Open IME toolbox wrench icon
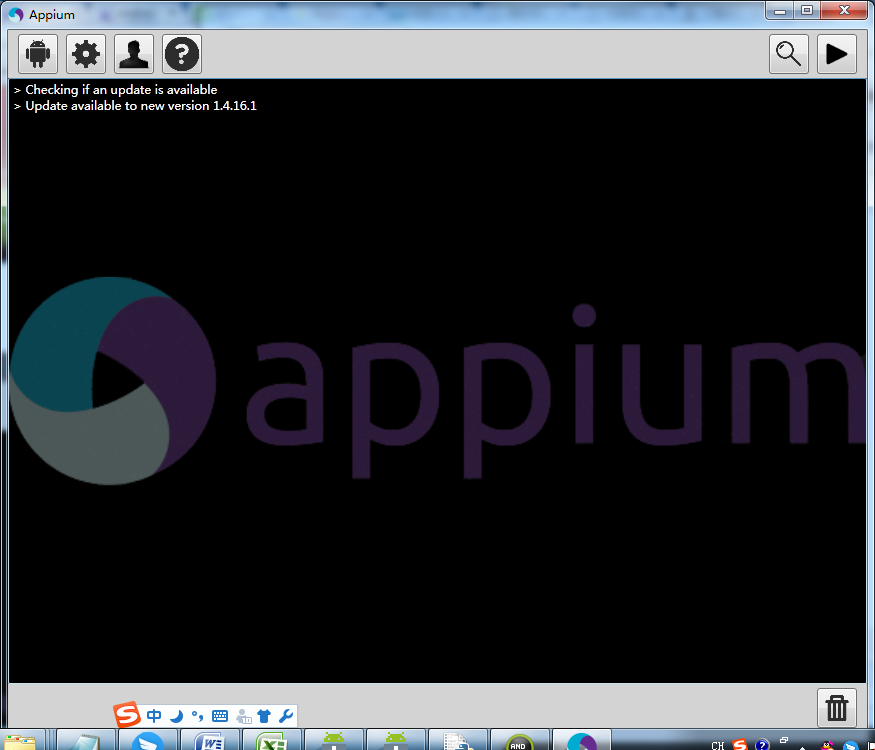This screenshot has width=875, height=750. point(286,716)
